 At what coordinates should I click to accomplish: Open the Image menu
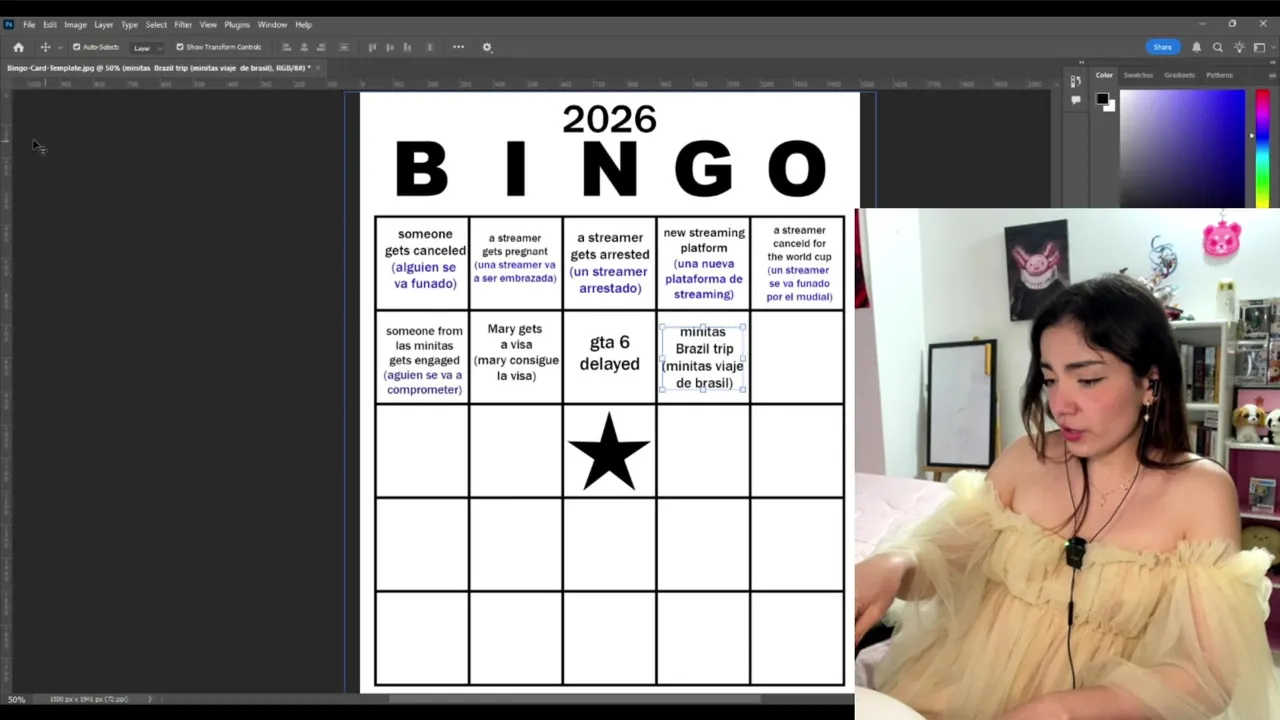coord(75,24)
